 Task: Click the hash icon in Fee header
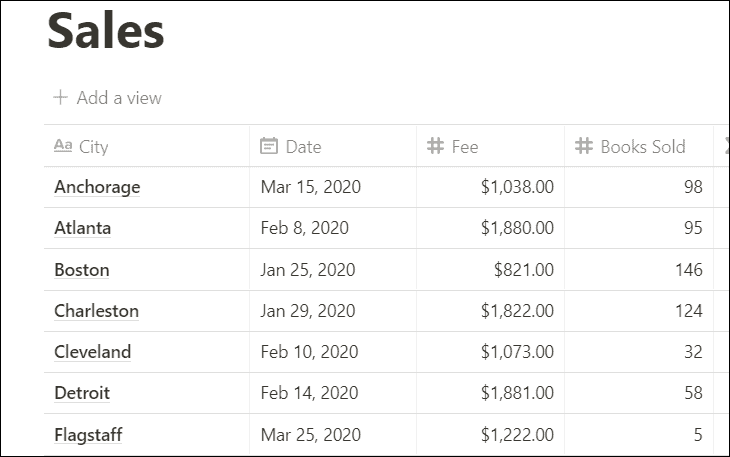click(x=435, y=146)
